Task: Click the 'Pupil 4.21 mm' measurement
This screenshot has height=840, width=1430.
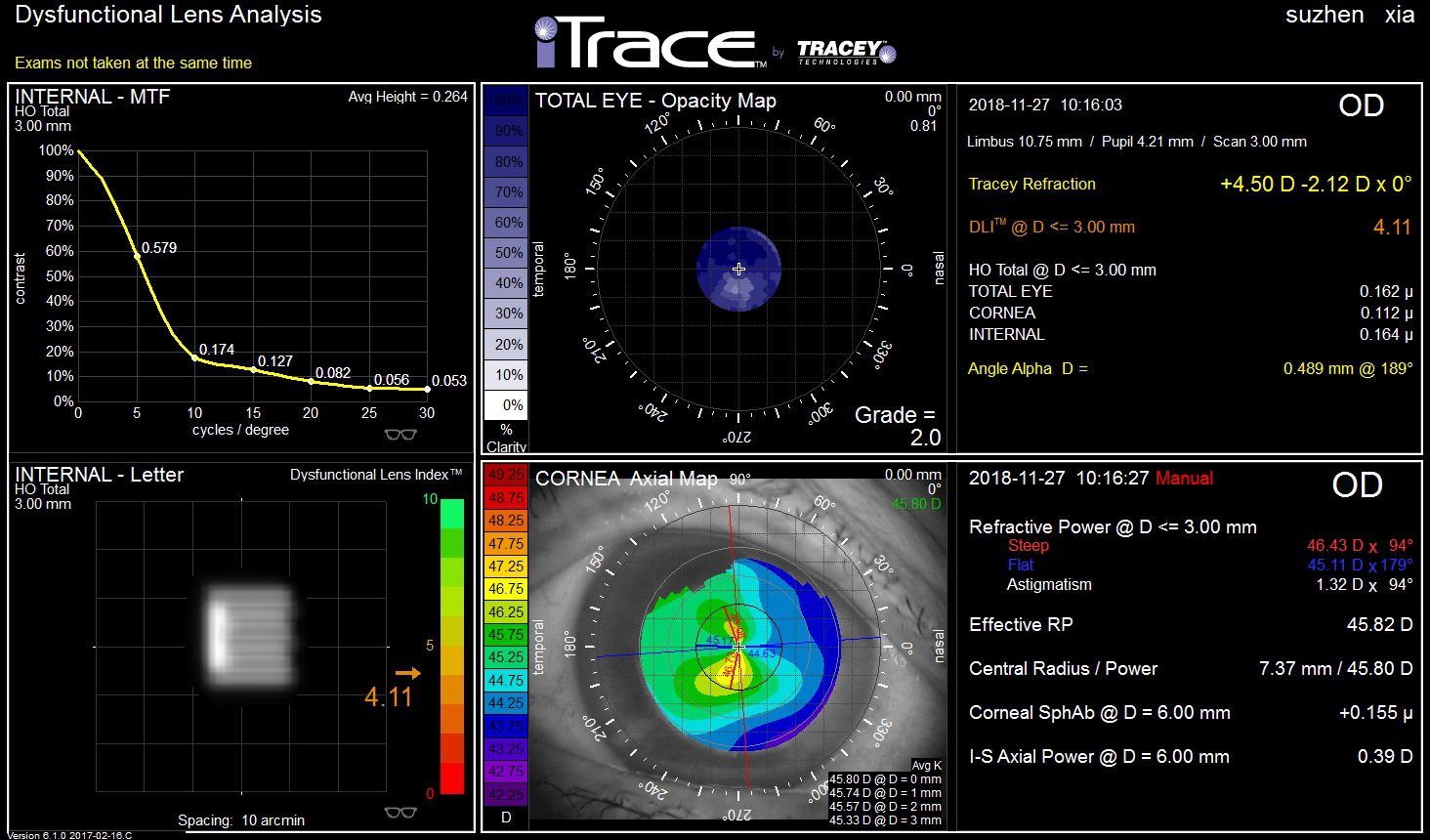Action: (x=1148, y=142)
